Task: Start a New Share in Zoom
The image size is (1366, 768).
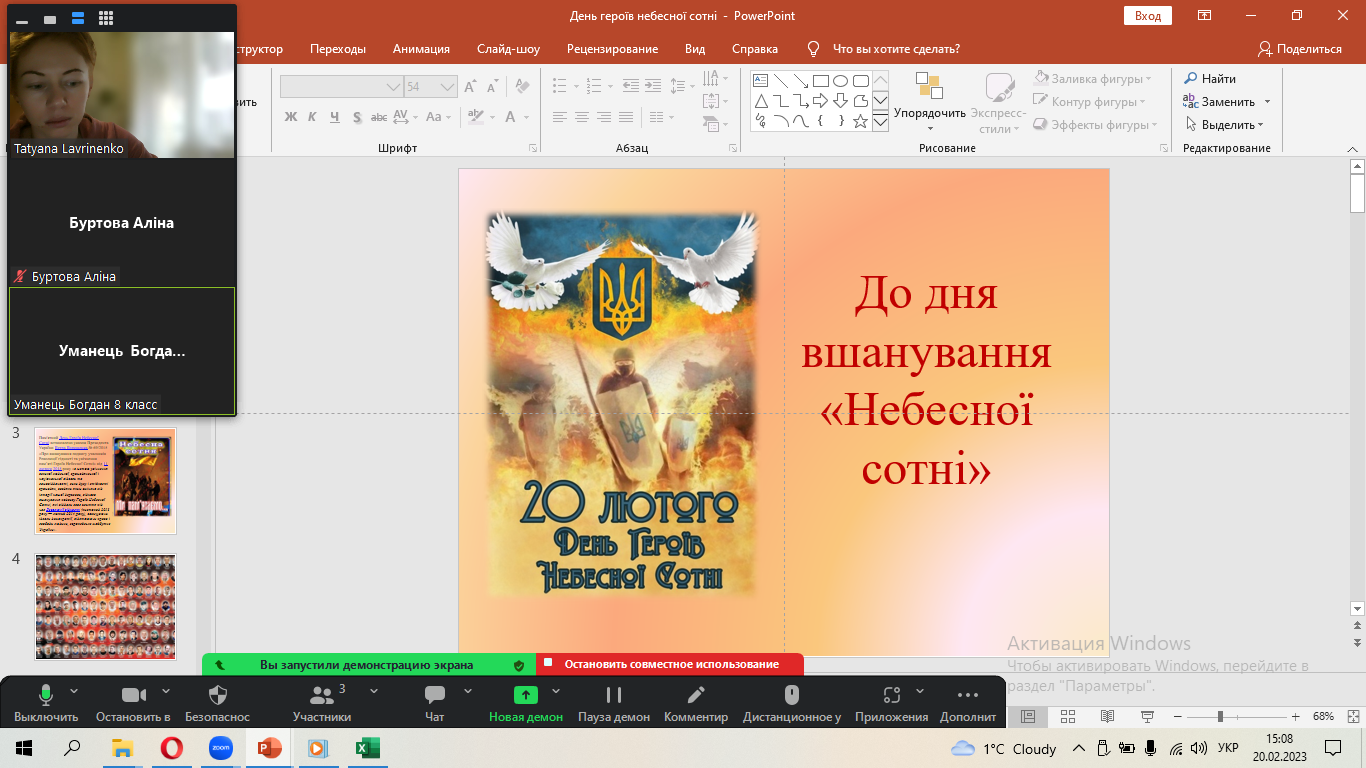Action: coord(525,696)
